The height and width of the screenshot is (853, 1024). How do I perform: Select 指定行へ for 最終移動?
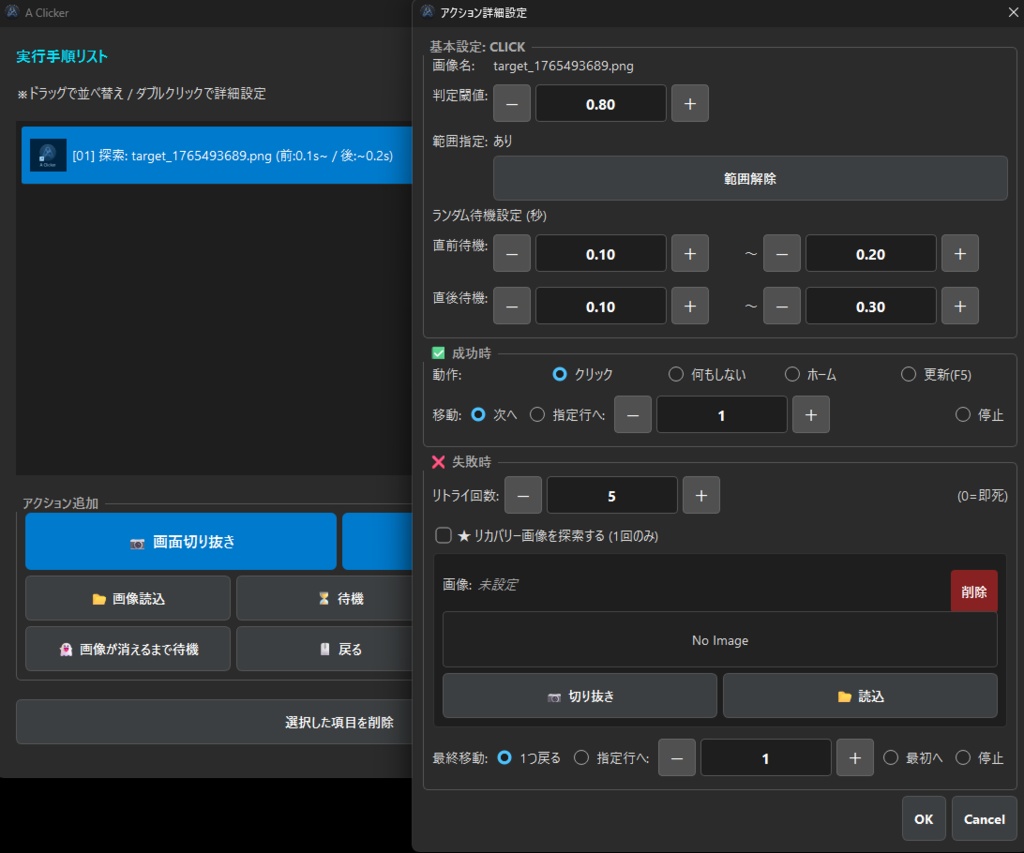(581, 758)
